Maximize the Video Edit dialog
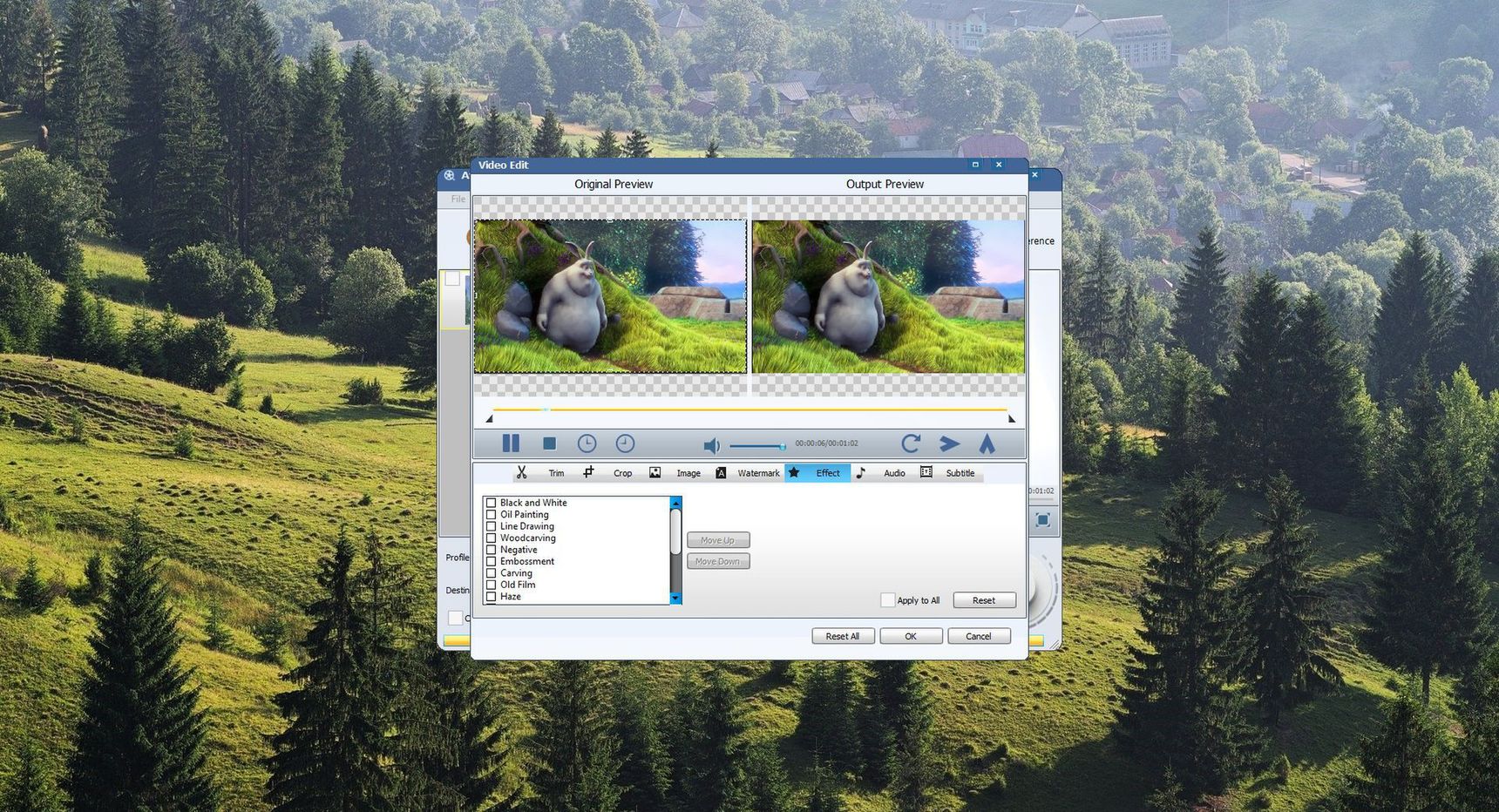Viewport: 1499px width, 812px height. coord(975,165)
